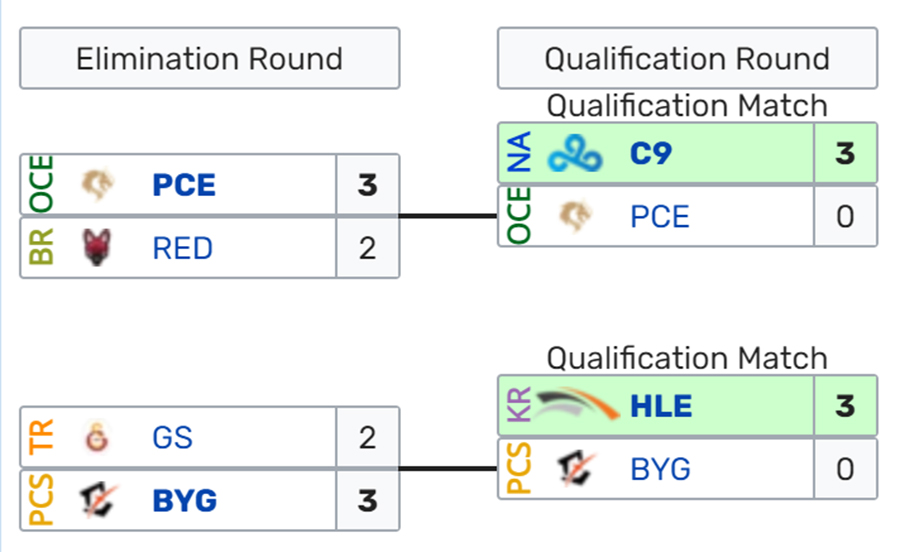Open the RED team link
Image resolution: width=900 pixels, height=552 pixels.
pyautogui.click(x=183, y=248)
